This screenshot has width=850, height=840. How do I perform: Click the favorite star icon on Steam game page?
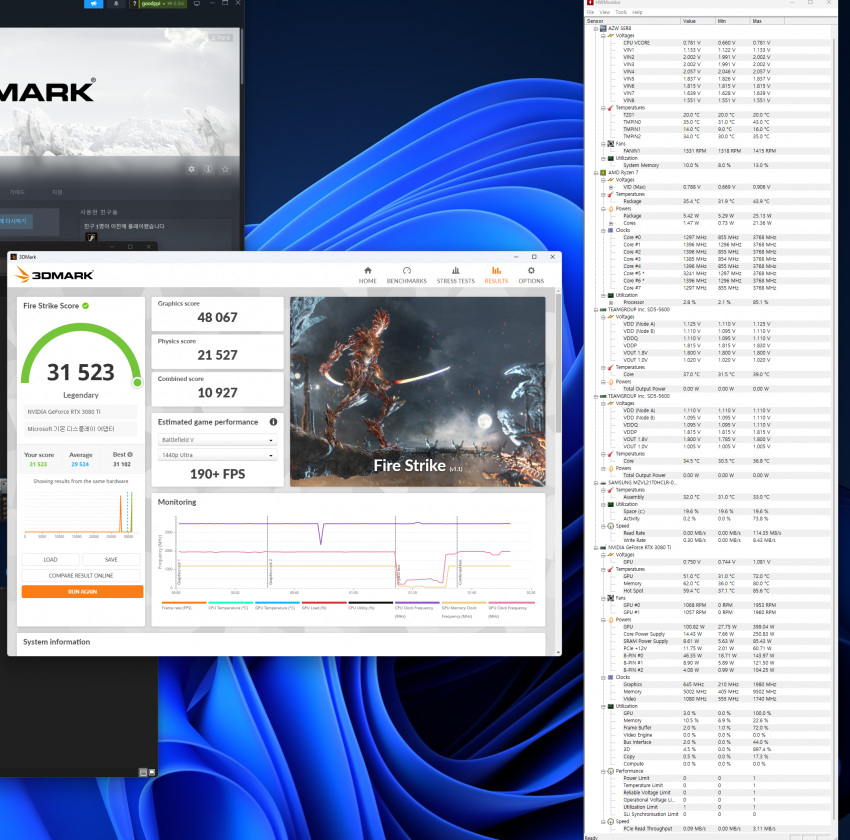225,169
